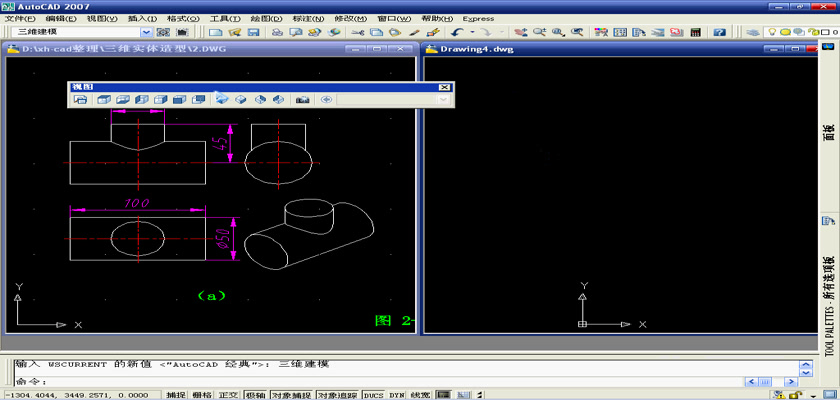840x400 pixels.
Task: Click the Publish icon
Action: pos(314,32)
